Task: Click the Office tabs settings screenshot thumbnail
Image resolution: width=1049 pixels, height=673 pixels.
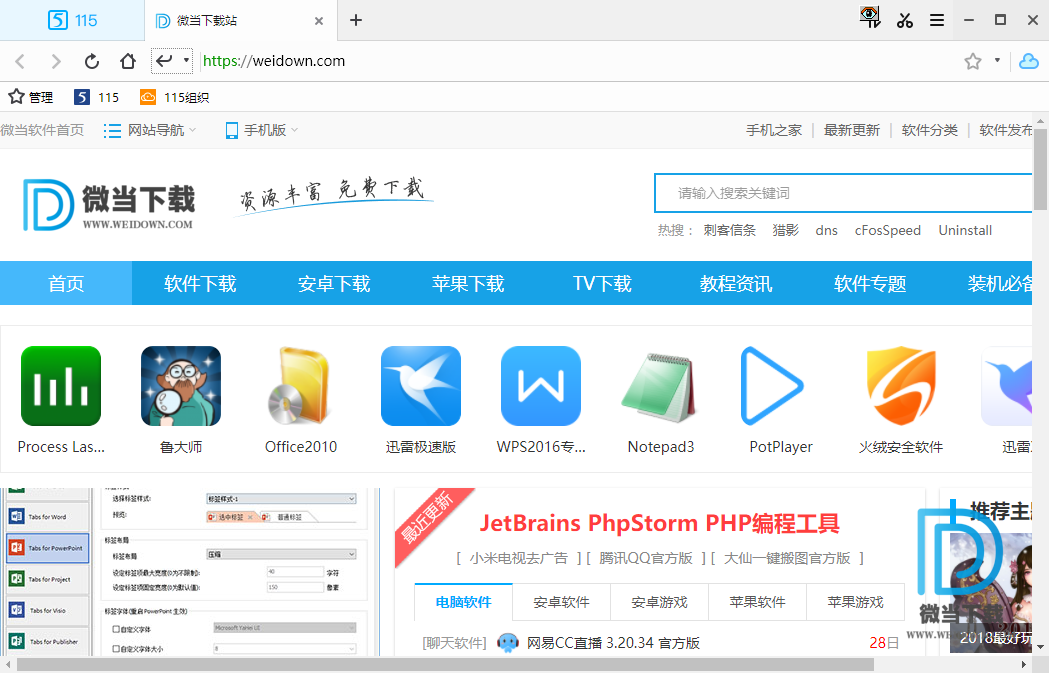Action: 189,572
